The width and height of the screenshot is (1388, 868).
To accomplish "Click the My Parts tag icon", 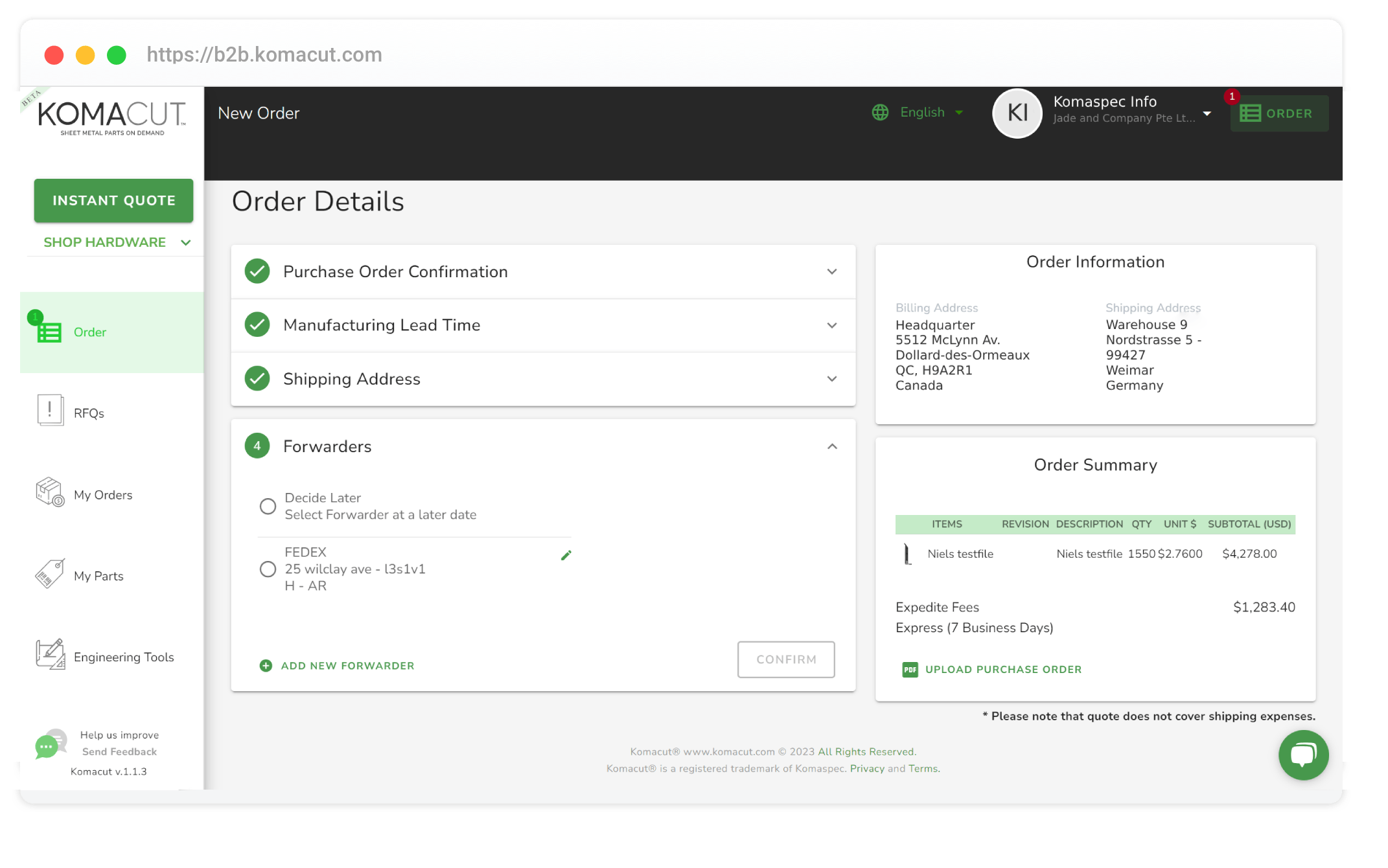I will coord(50,574).
